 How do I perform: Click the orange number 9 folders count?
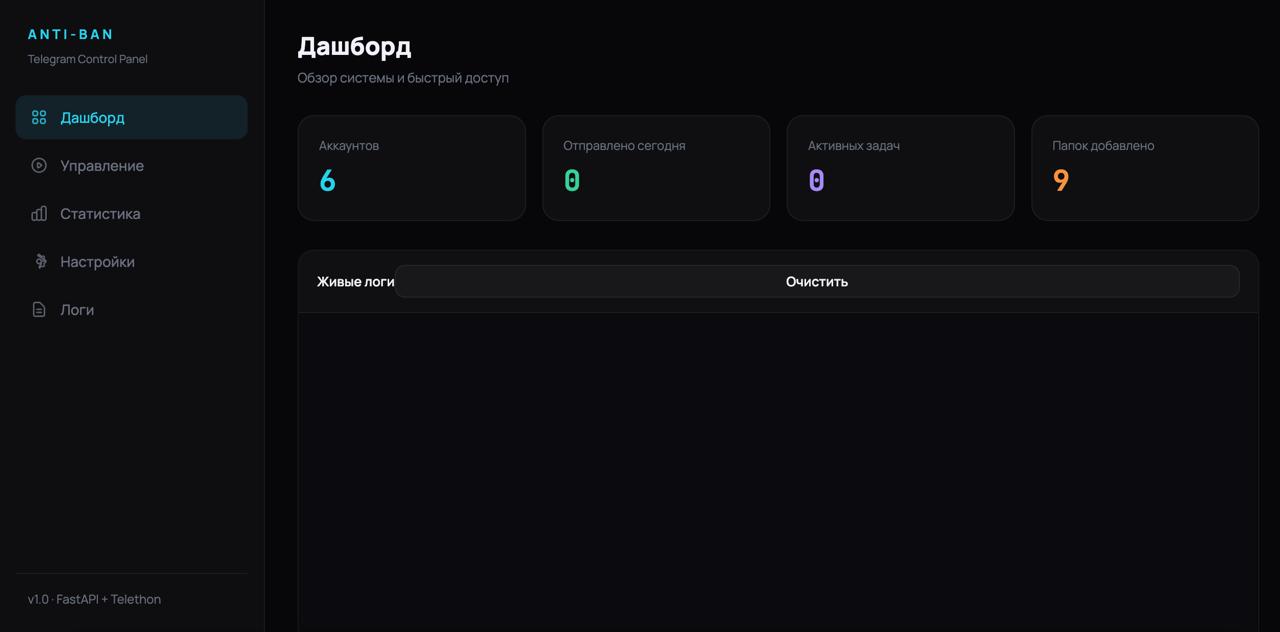1061,180
